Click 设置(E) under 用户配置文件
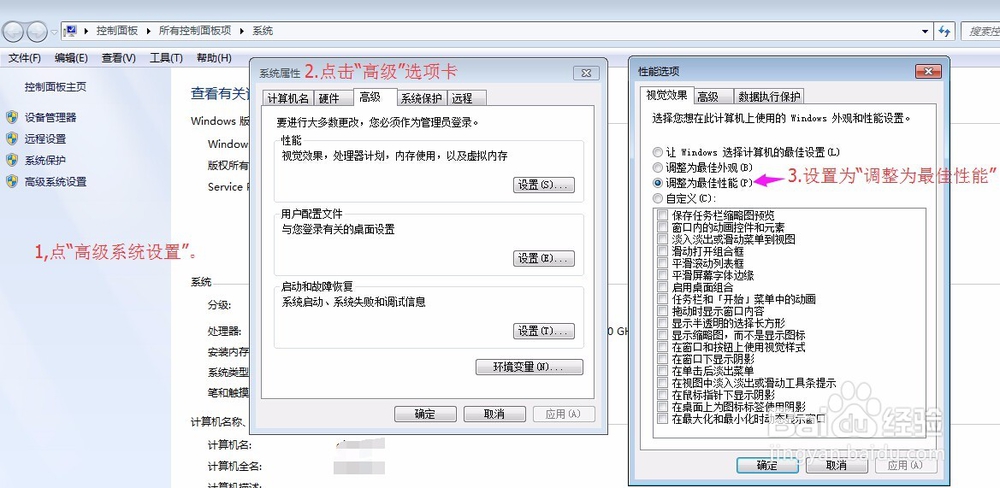This screenshot has height=488, width=1000. pyautogui.click(x=544, y=258)
